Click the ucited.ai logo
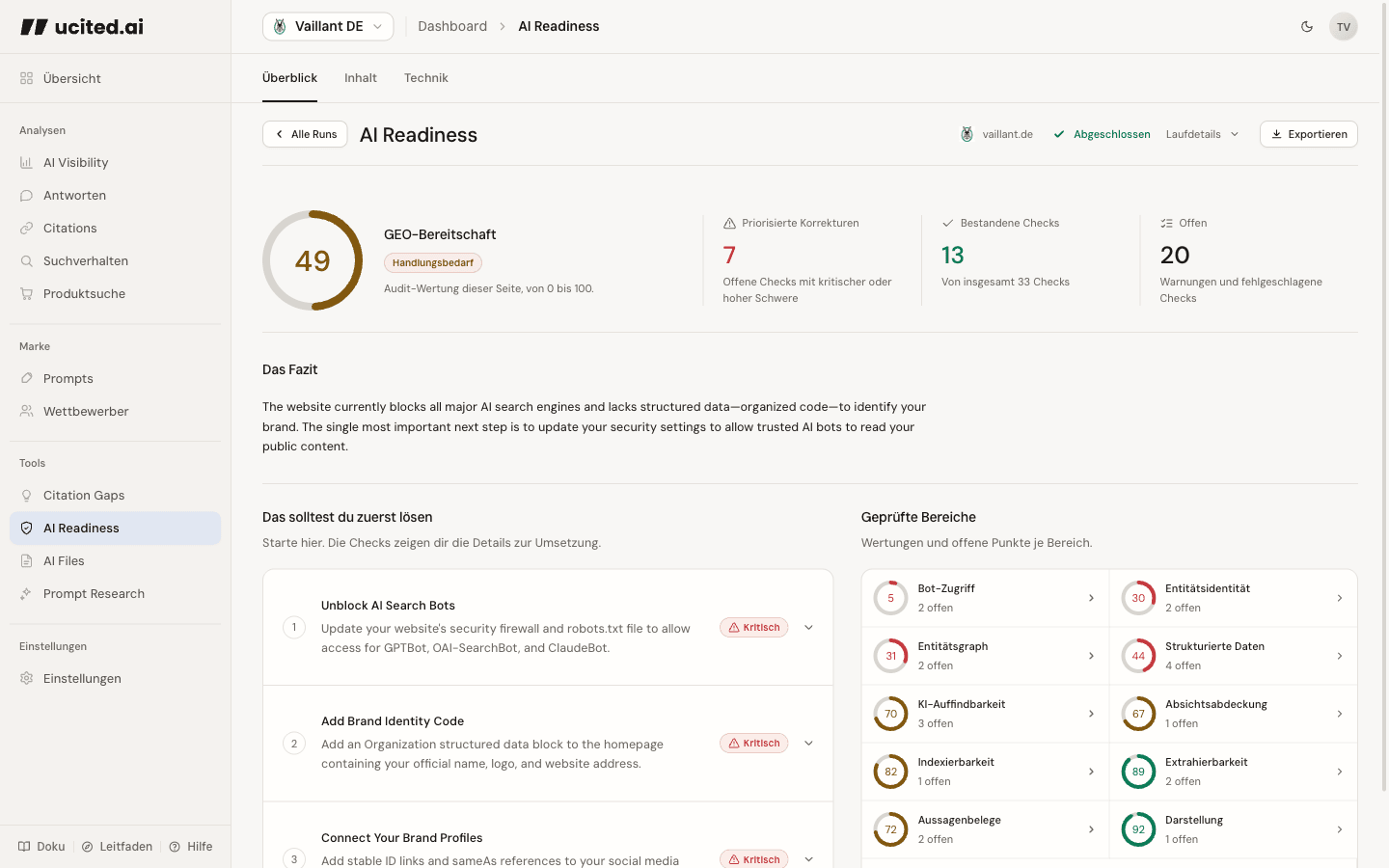This screenshot has height=868, width=1389. click(x=82, y=27)
